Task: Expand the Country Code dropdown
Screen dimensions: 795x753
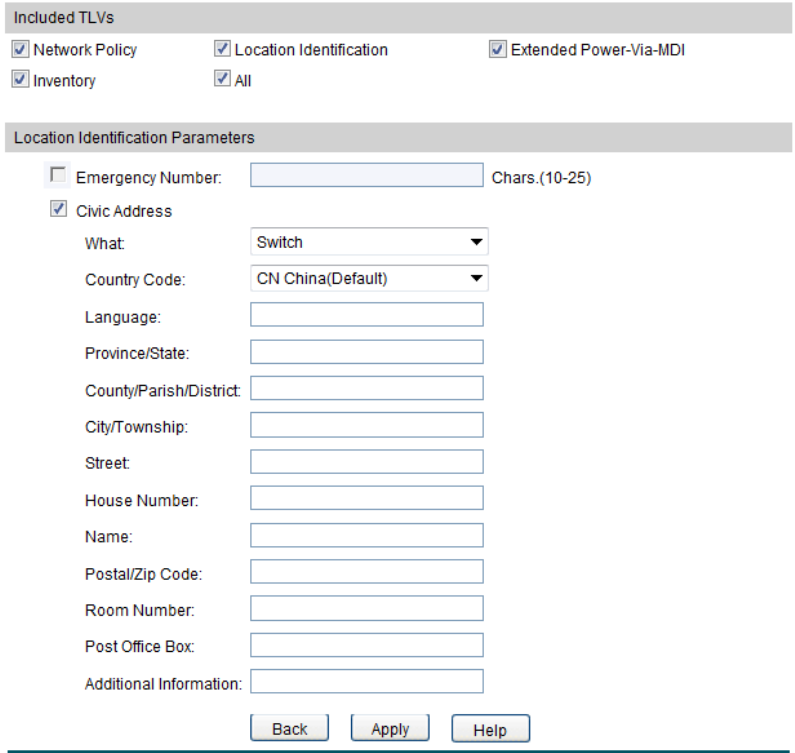Action: tap(368, 279)
